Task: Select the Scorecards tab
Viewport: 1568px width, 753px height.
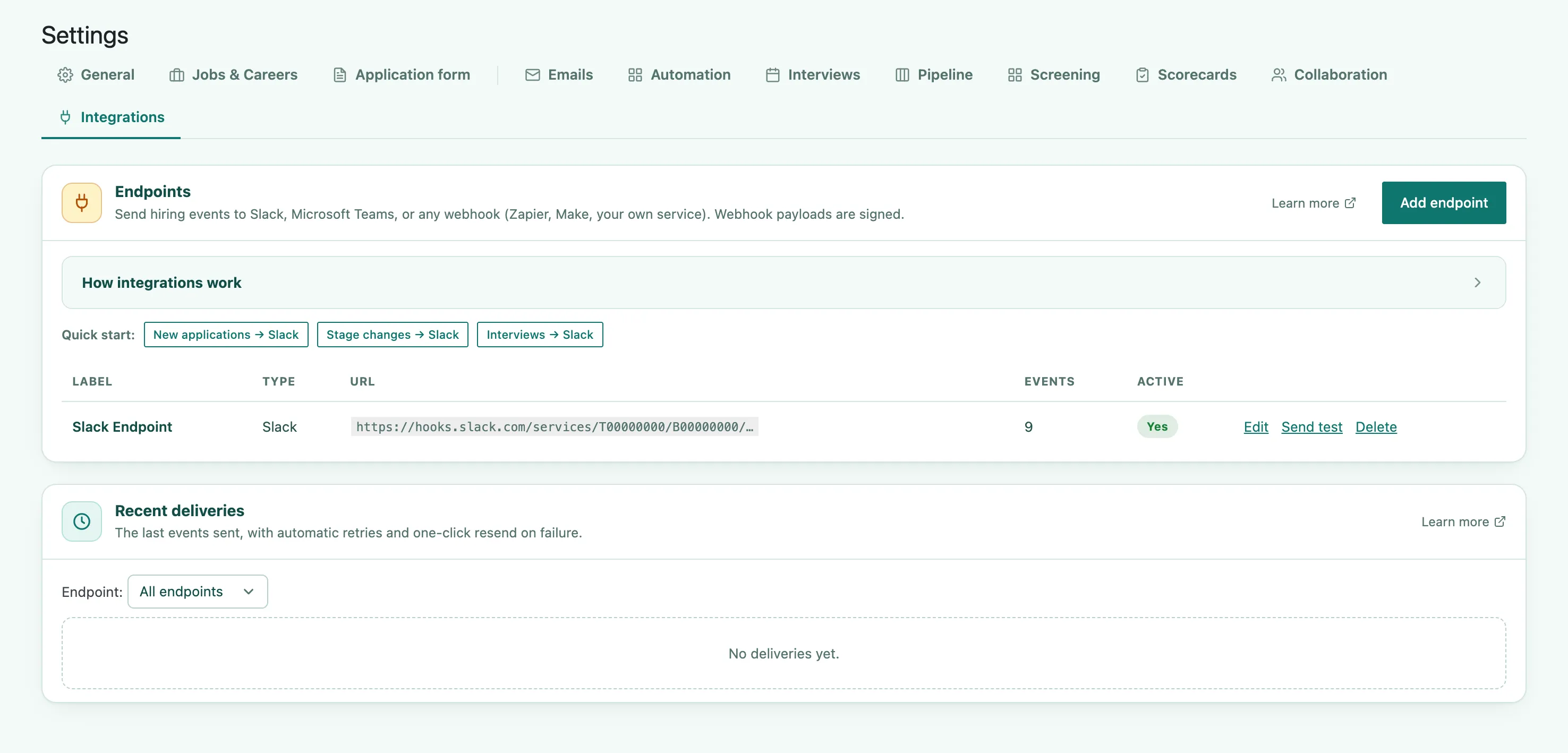Action: (1186, 75)
